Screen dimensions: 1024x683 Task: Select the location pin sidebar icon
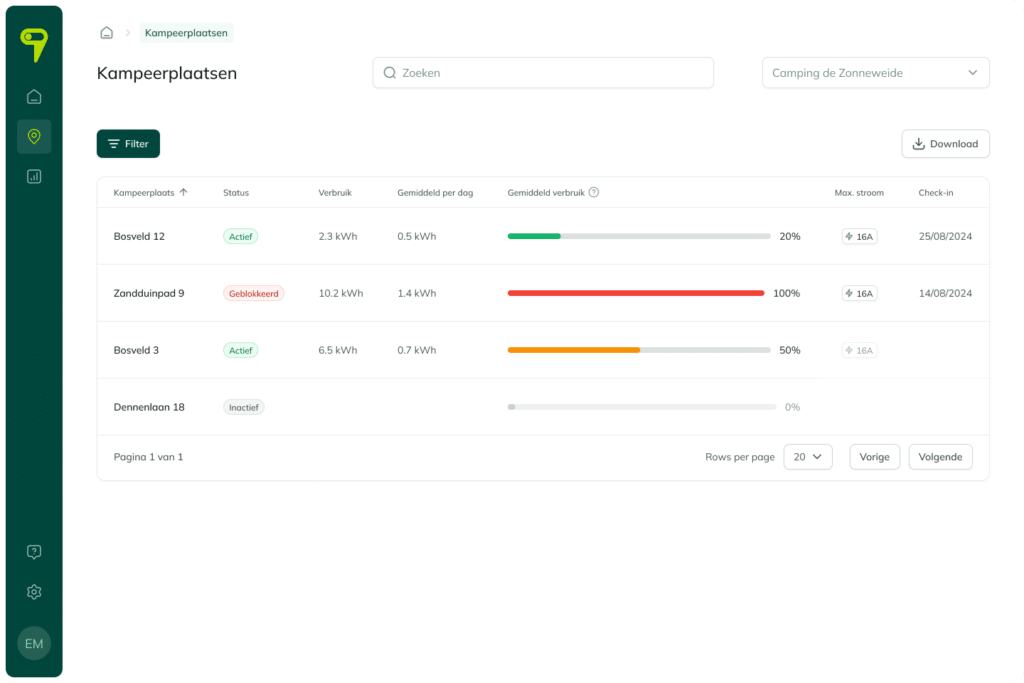[x=34, y=136]
